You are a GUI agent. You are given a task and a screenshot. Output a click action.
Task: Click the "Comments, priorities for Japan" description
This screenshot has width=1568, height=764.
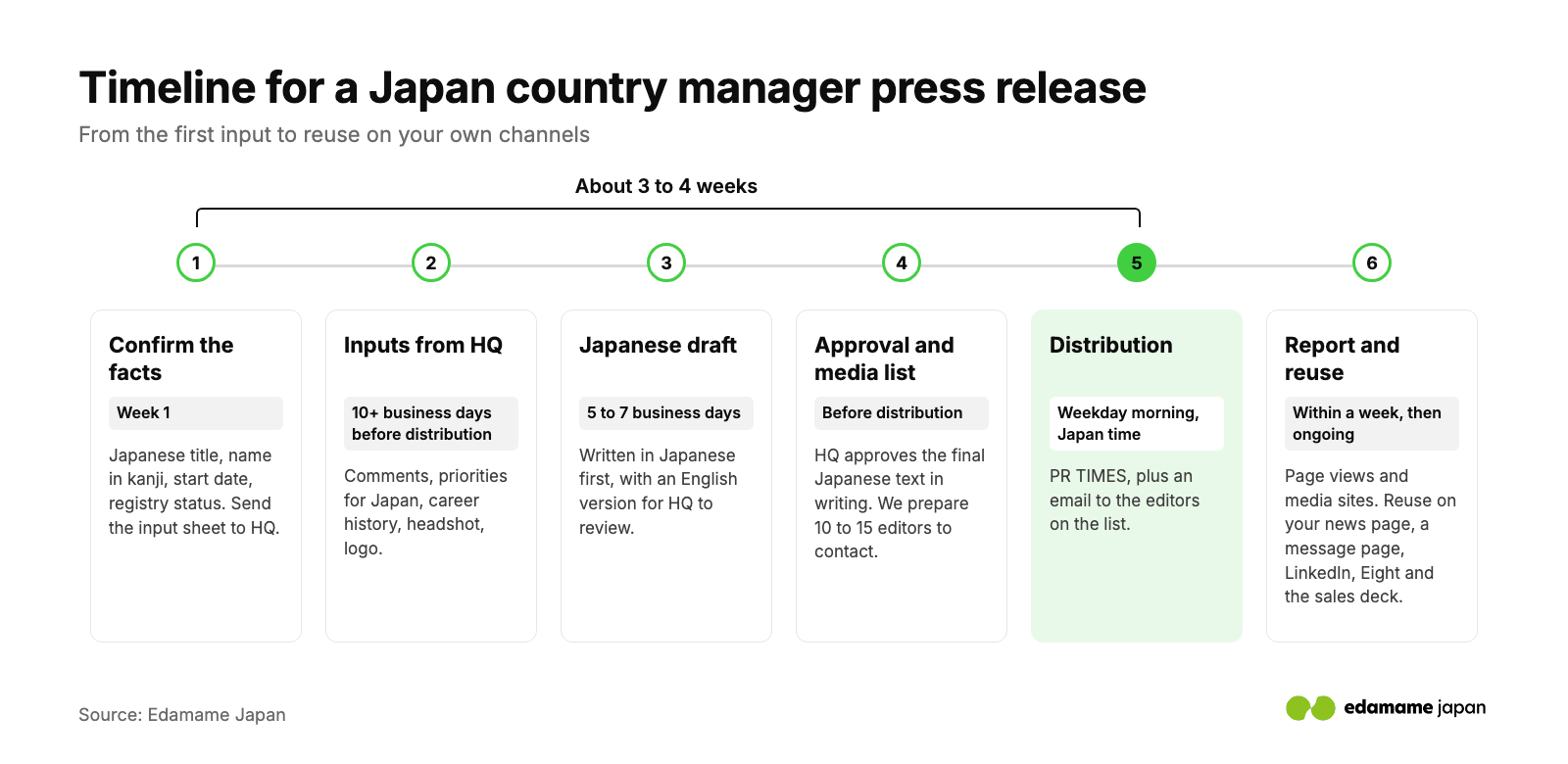coord(425,512)
